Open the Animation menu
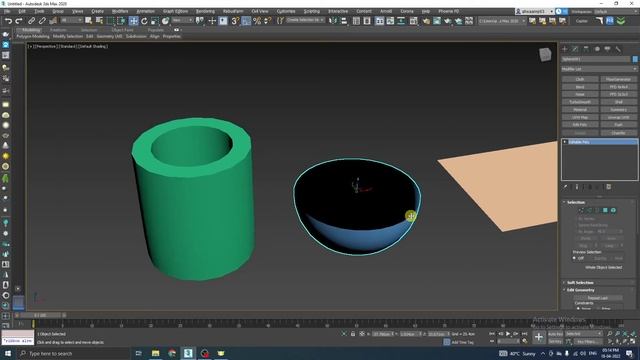The height and width of the screenshot is (360, 640). [x=145, y=11]
